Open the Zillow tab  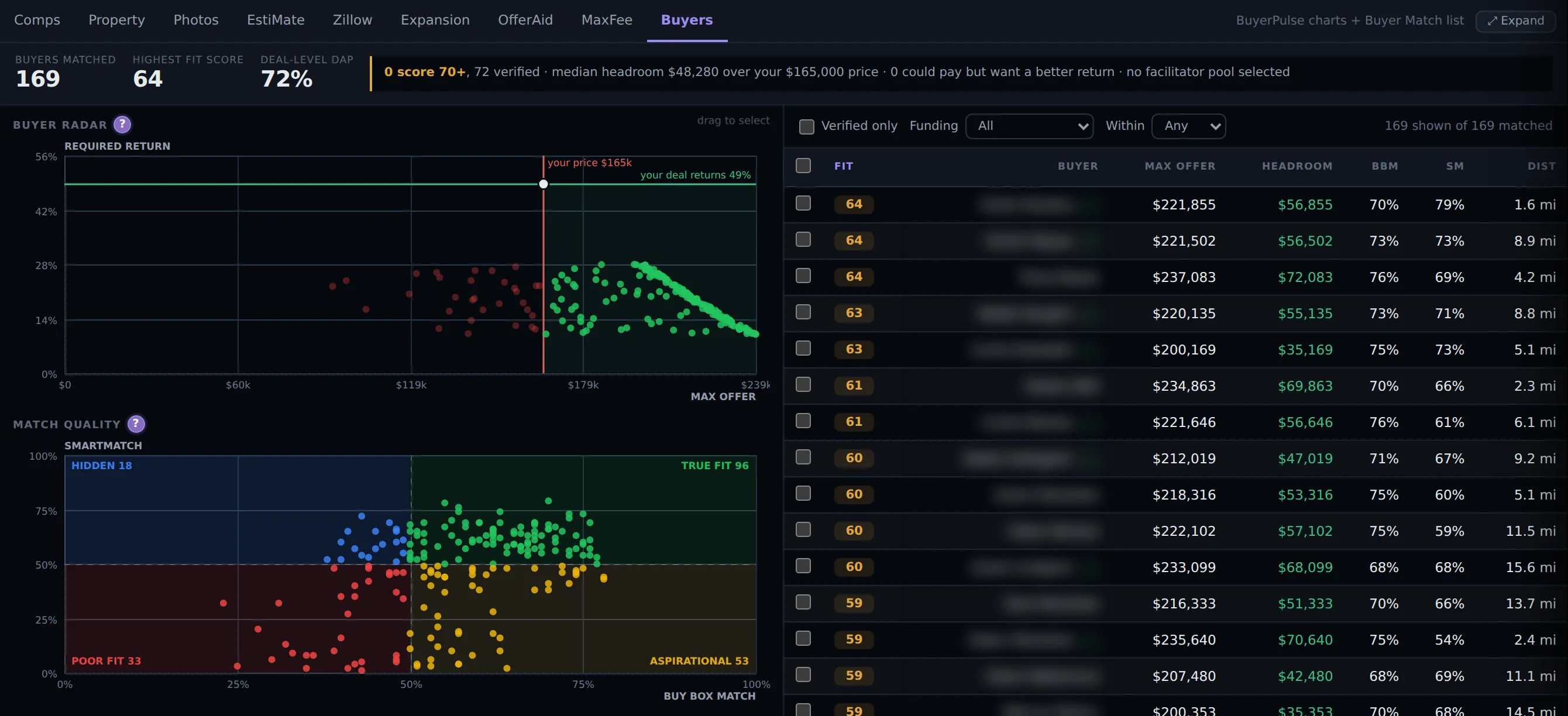tap(352, 20)
